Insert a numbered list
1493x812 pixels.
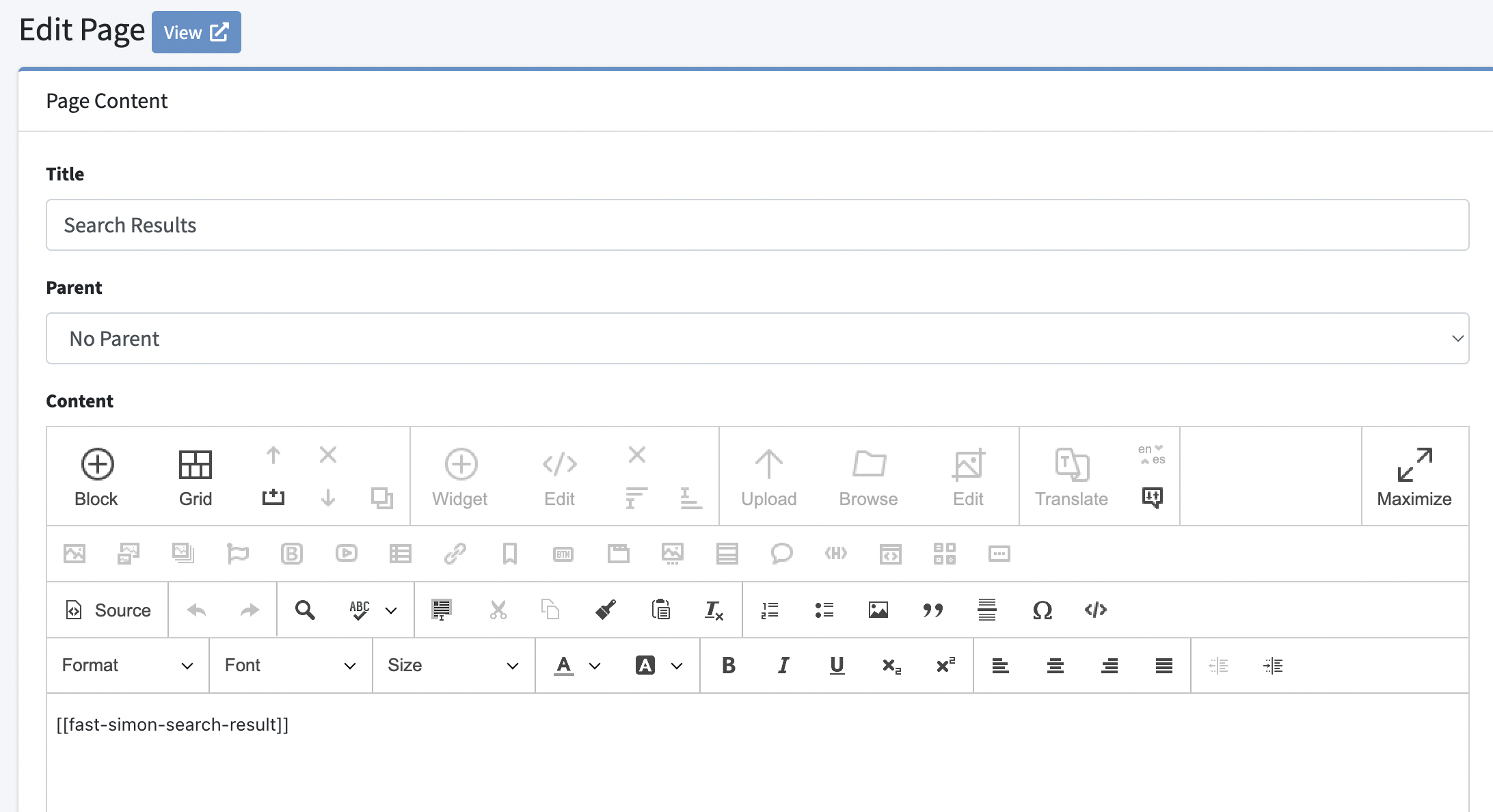point(770,610)
